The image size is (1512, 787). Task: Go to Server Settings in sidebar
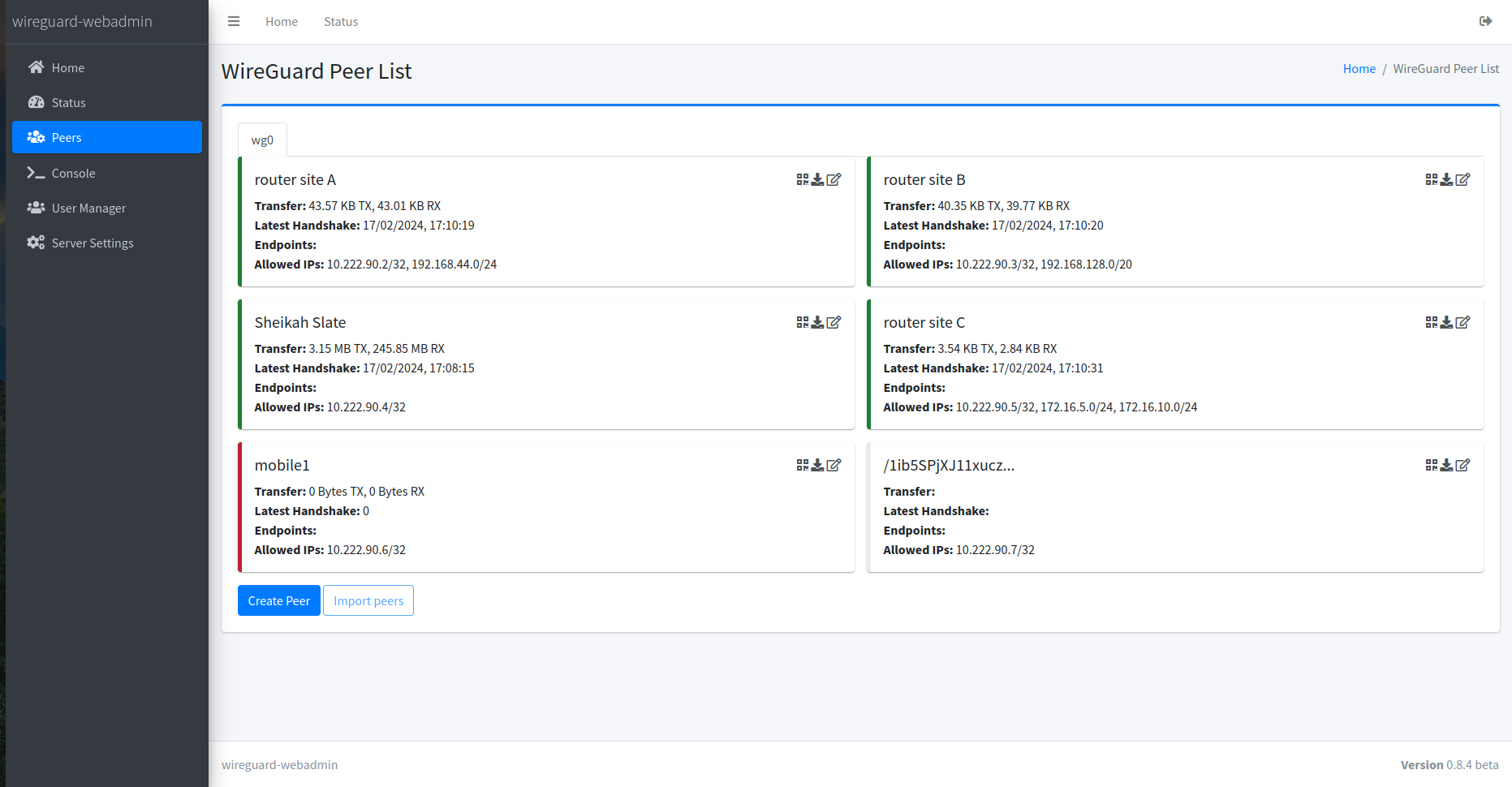pos(93,243)
